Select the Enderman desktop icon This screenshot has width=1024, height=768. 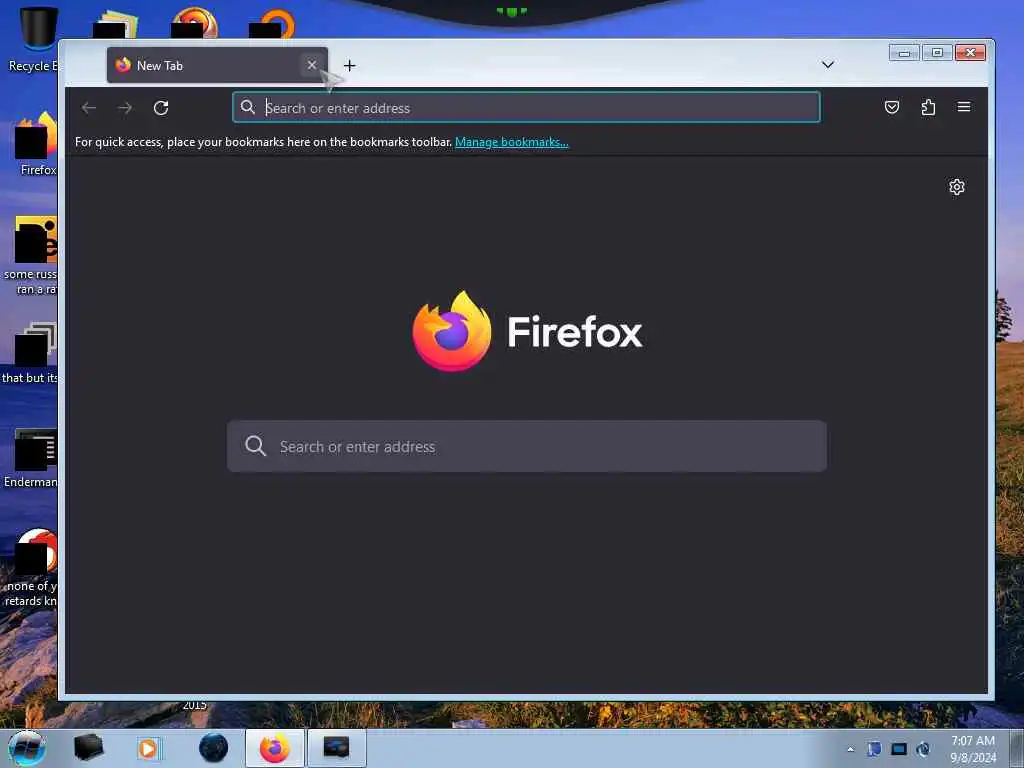(31, 458)
